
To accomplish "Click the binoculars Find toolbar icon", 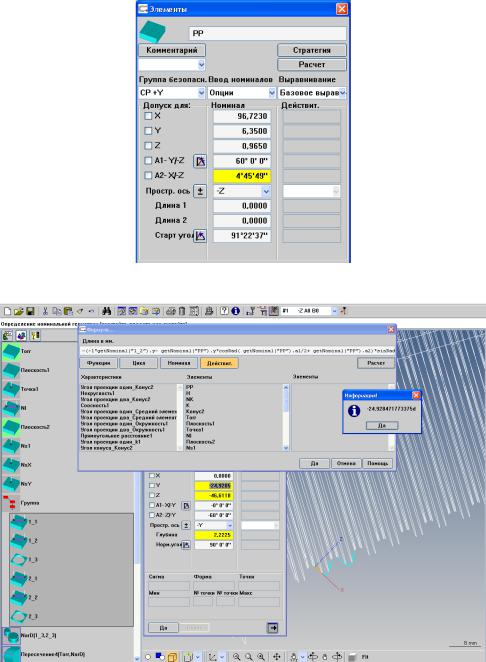I will 106,311.
